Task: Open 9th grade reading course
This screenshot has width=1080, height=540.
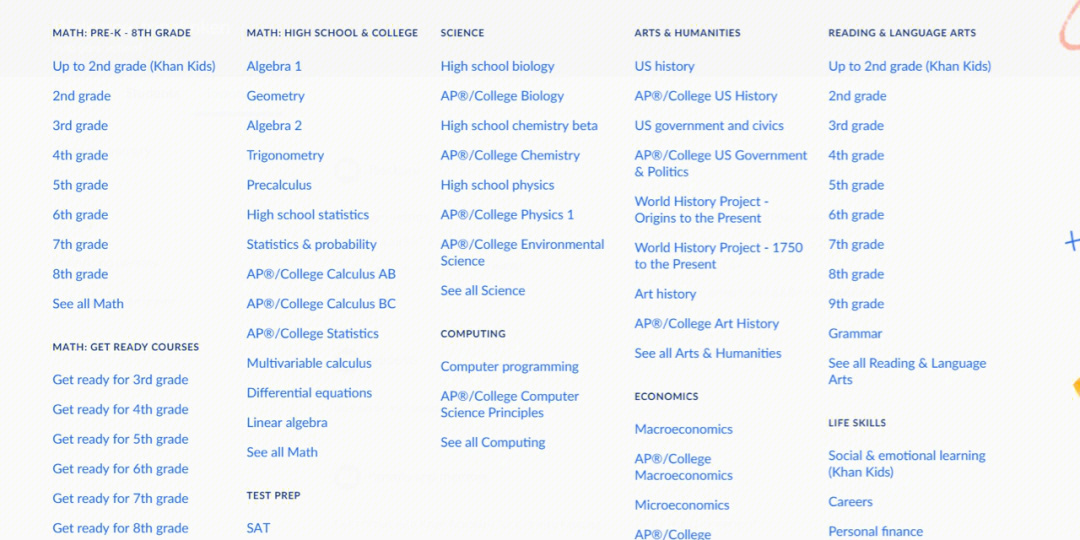Action: click(x=856, y=303)
